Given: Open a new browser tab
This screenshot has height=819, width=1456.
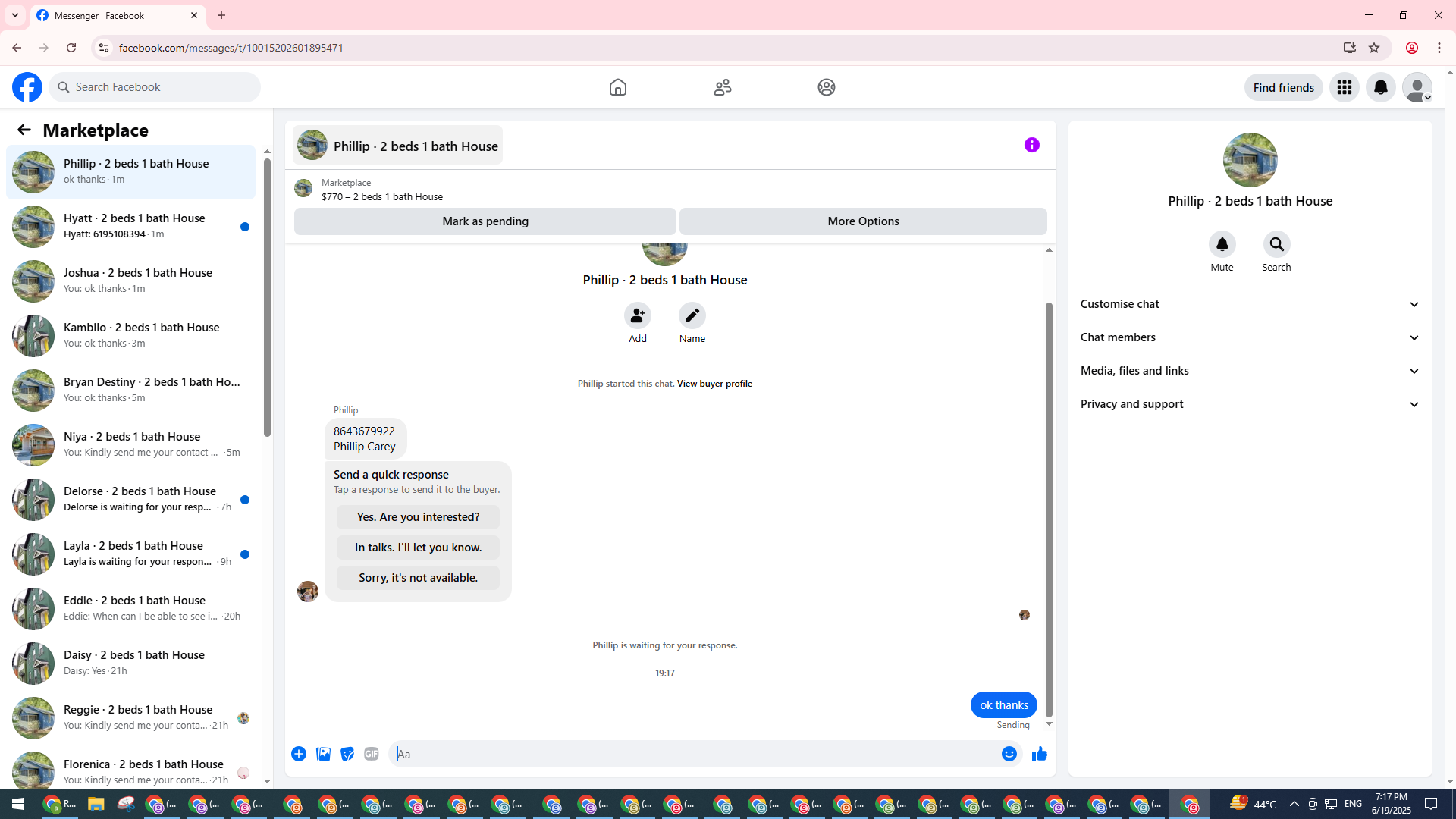Looking at the screenshot, I should 221,15.
